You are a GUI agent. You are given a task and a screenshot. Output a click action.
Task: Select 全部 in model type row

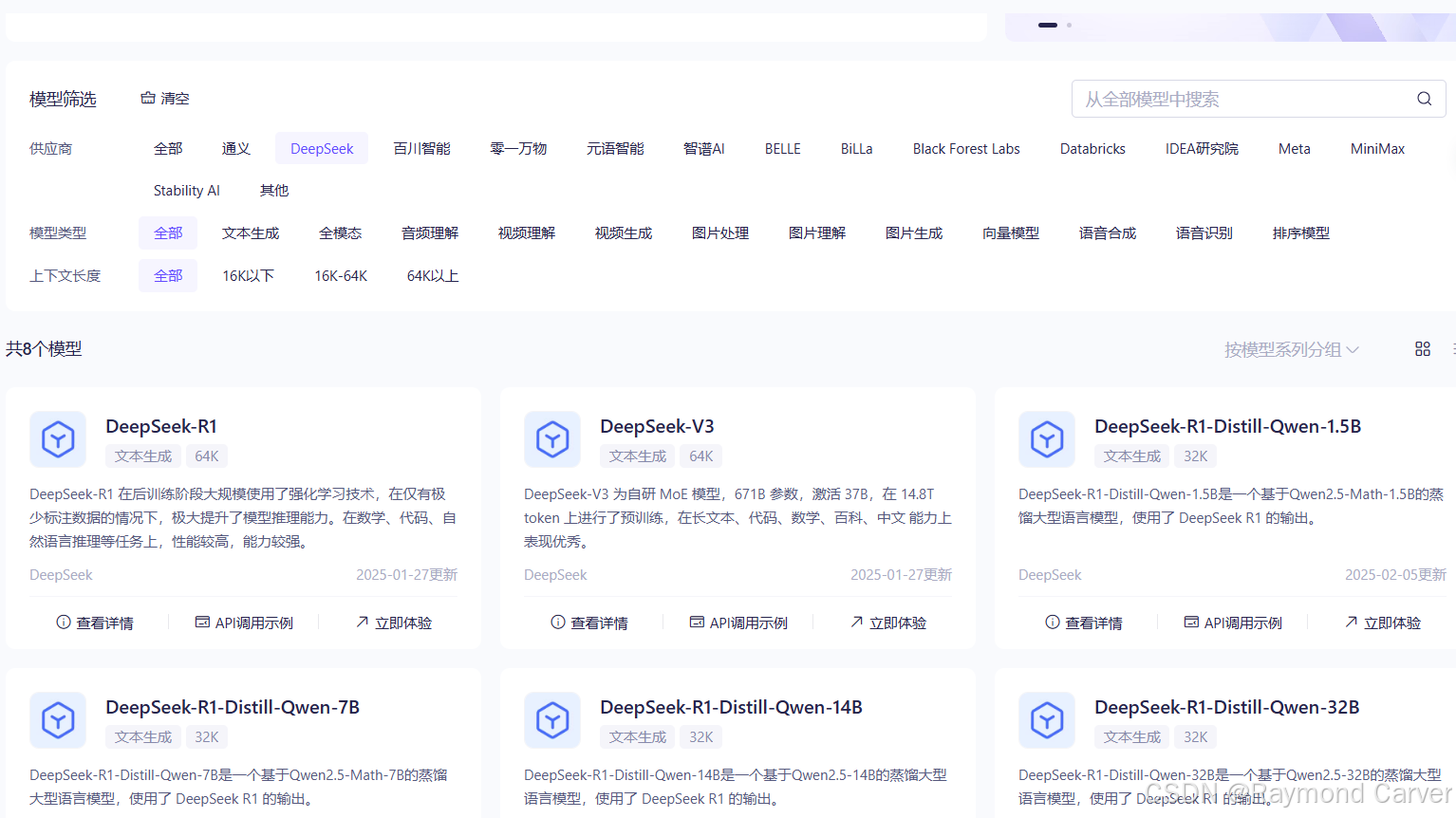[x=168, y=232]
